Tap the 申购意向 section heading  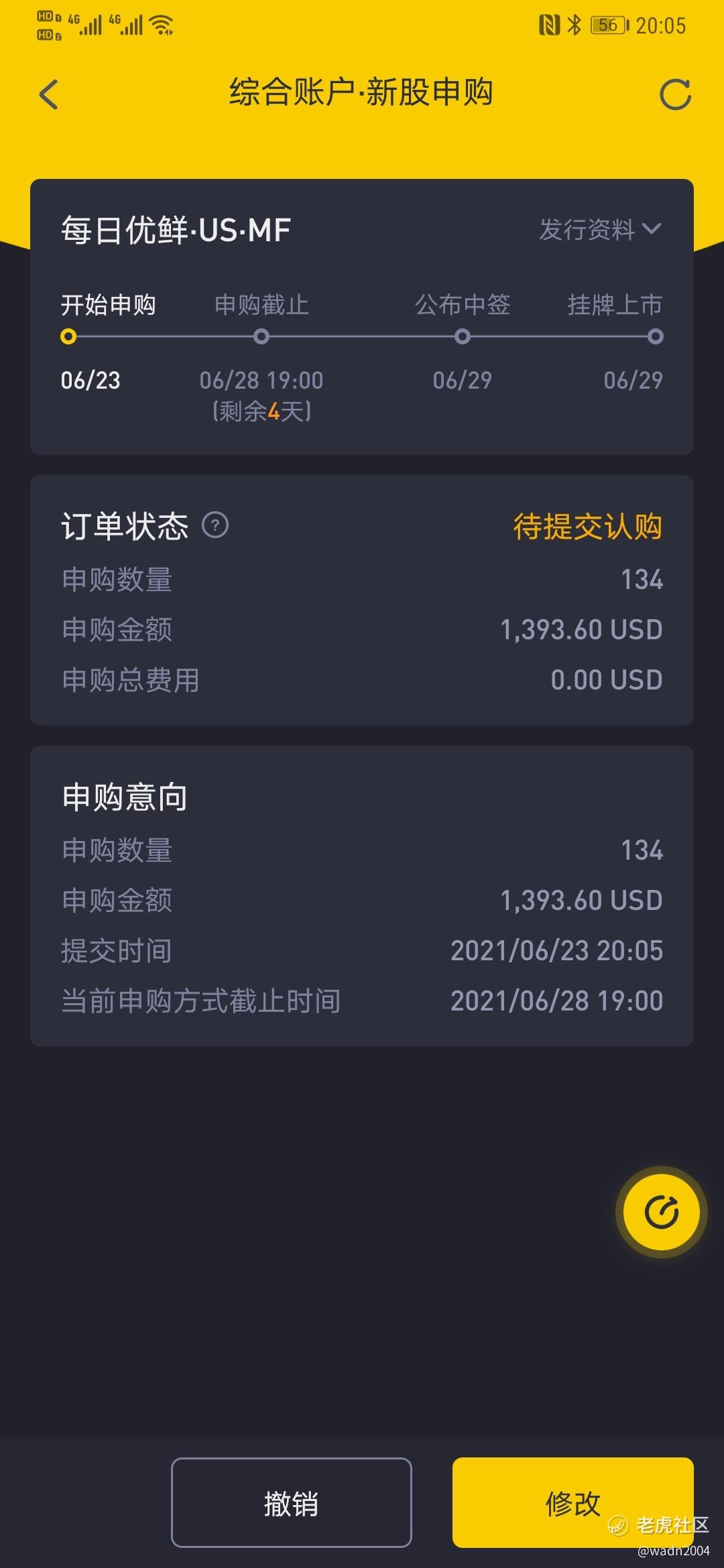pos(125,797)
